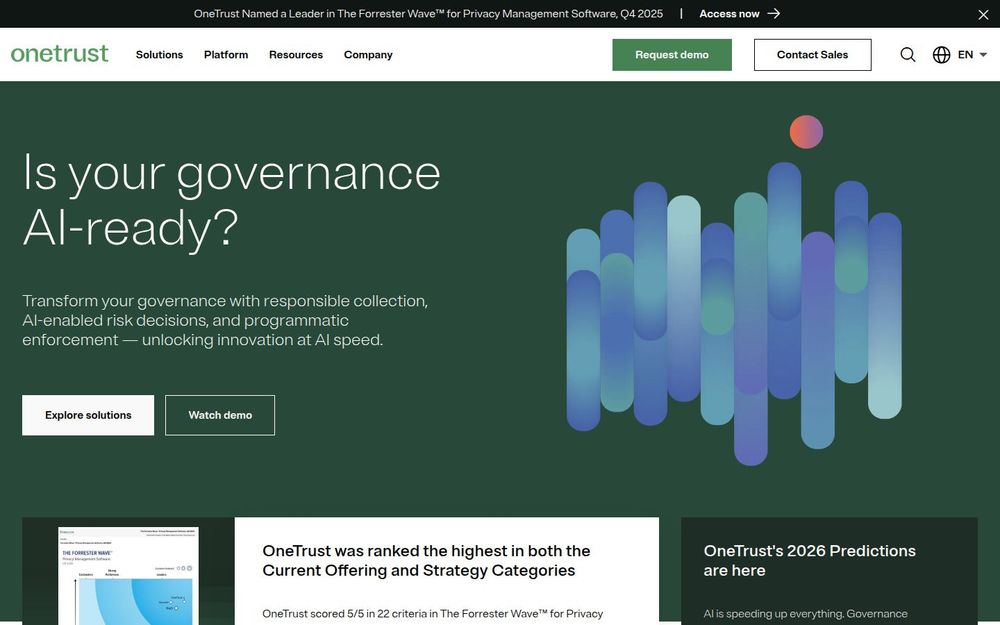Screen dimensions: 1000x625
Task: Open the Platform menu
Action: [x=226, y=55]
